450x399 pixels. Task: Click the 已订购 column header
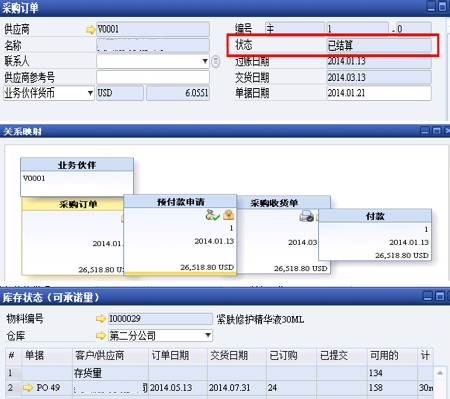click(x=292, y=356)
